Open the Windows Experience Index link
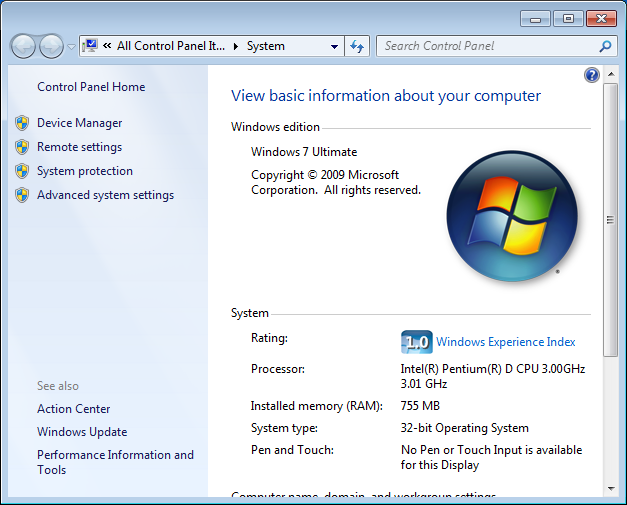 pos(505,342)
